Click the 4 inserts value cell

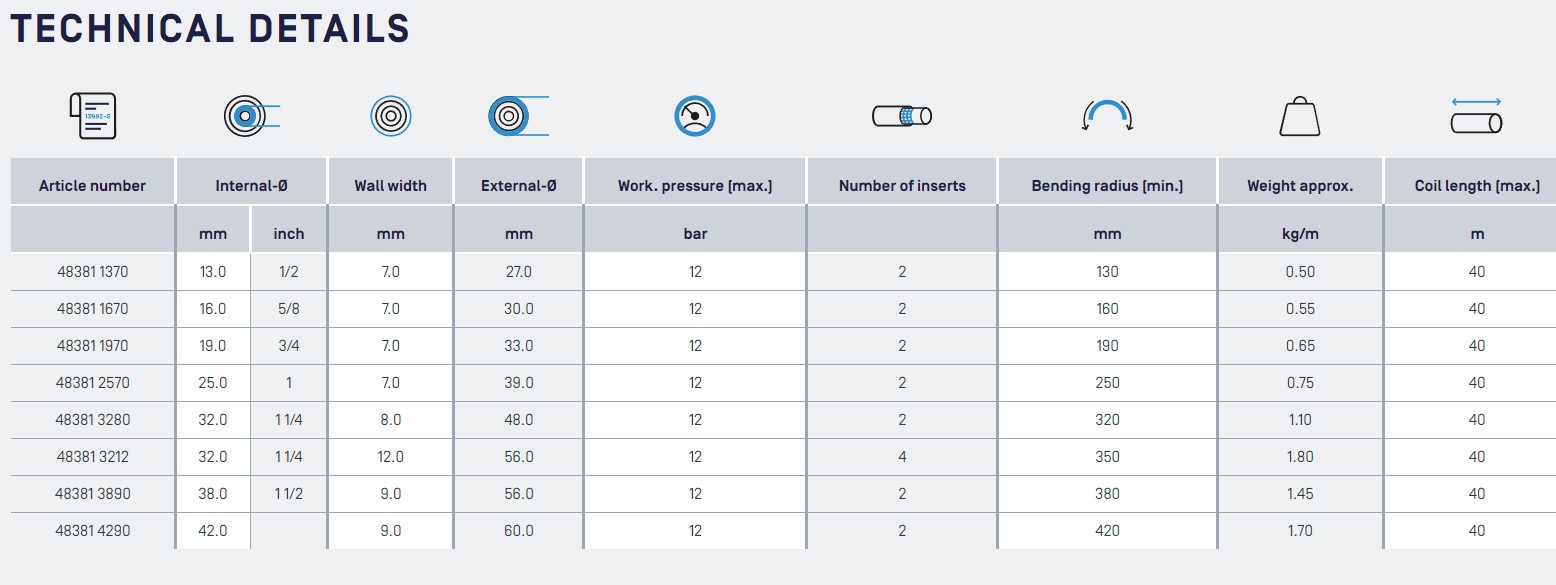pos(902,457)
